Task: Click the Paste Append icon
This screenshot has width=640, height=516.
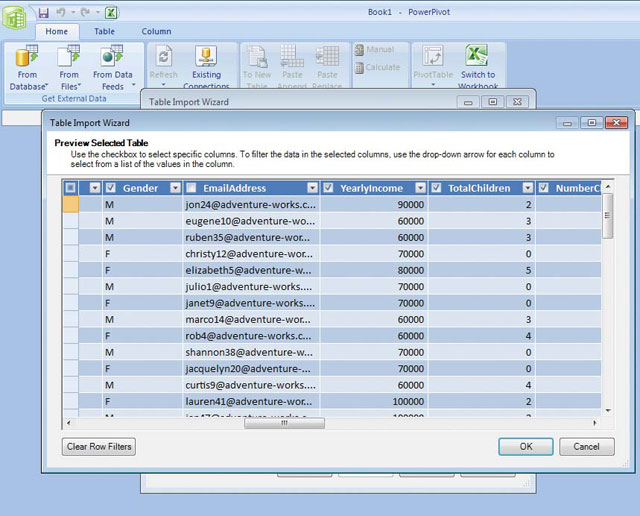Action: click(x=292, y=56)
